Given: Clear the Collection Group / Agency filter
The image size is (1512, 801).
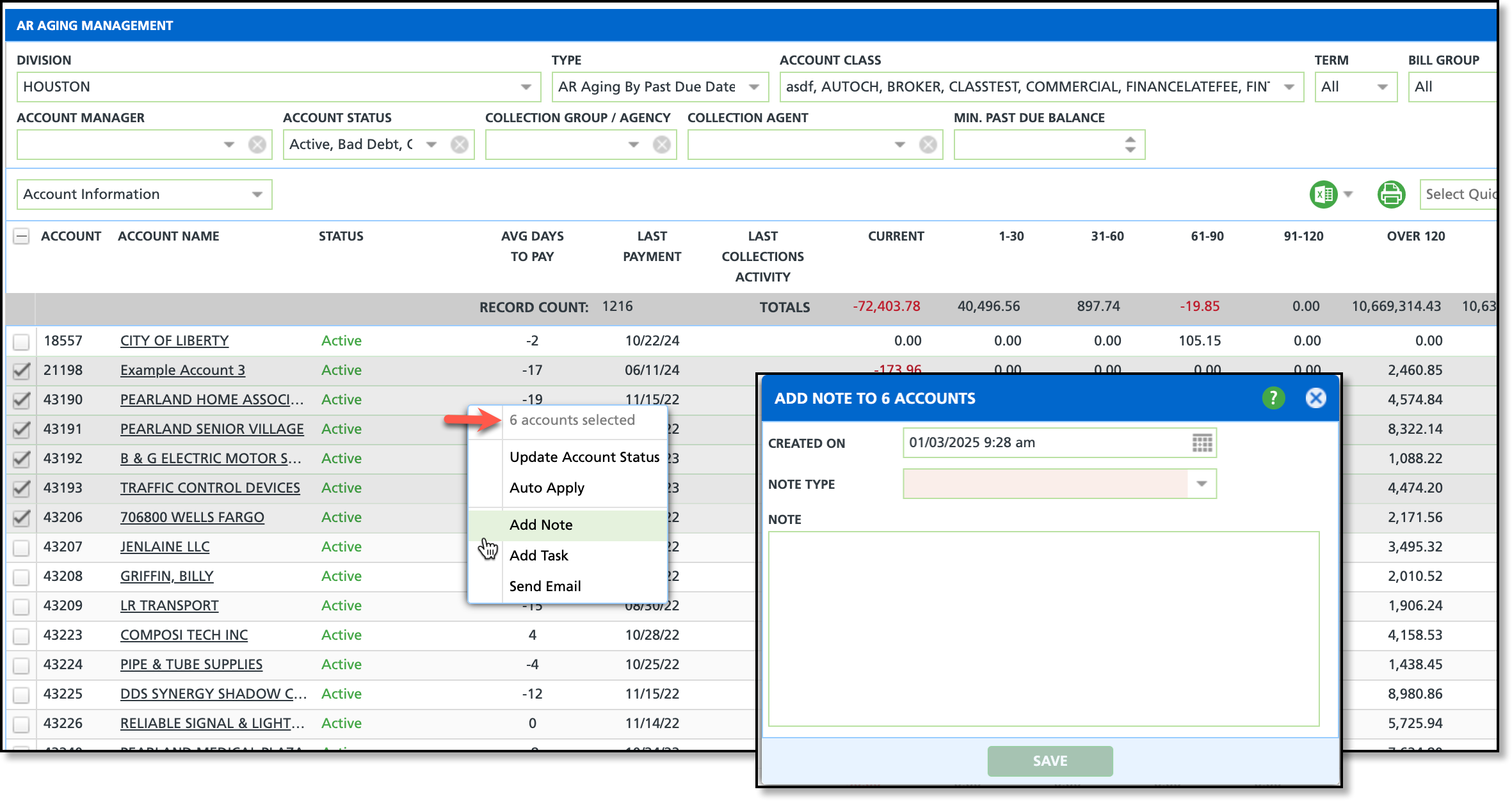Looking at the screenshot, I should 662,145.
